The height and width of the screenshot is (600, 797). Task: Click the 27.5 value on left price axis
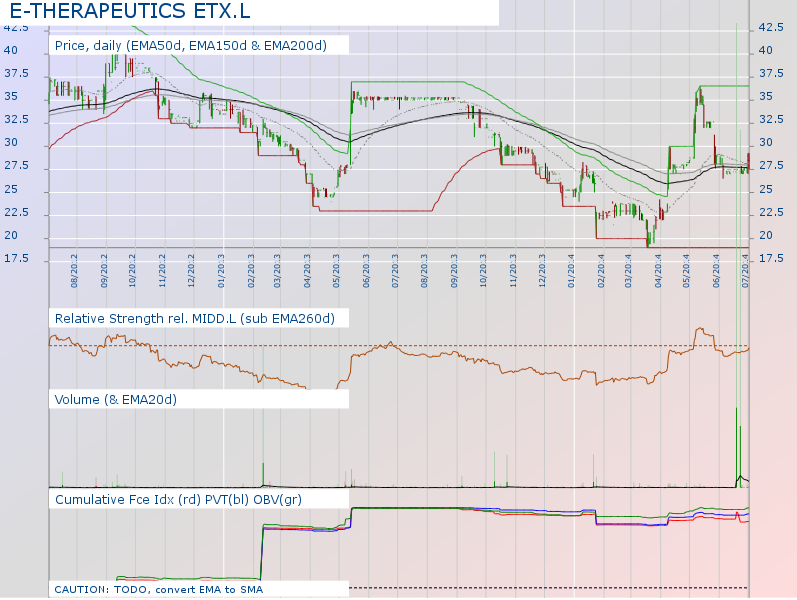pos(17,166)
